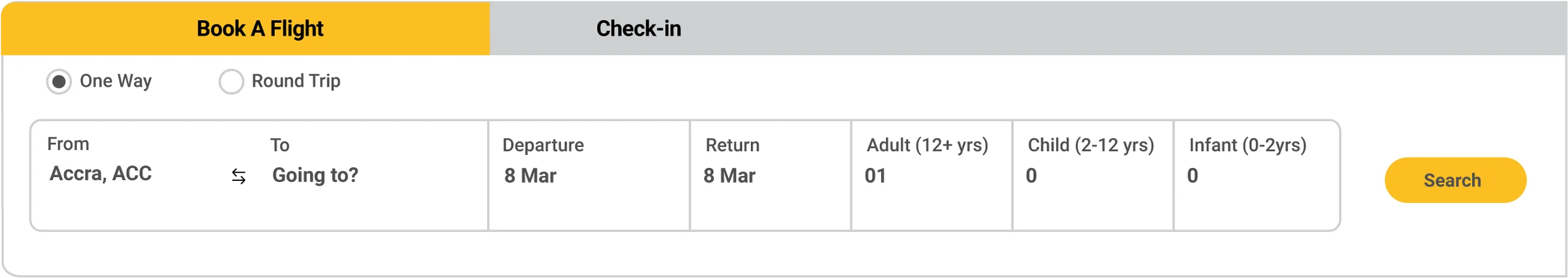Click the swap origin and destination arrows icon
Screen dimensions: 1568x278
[239, 177]
